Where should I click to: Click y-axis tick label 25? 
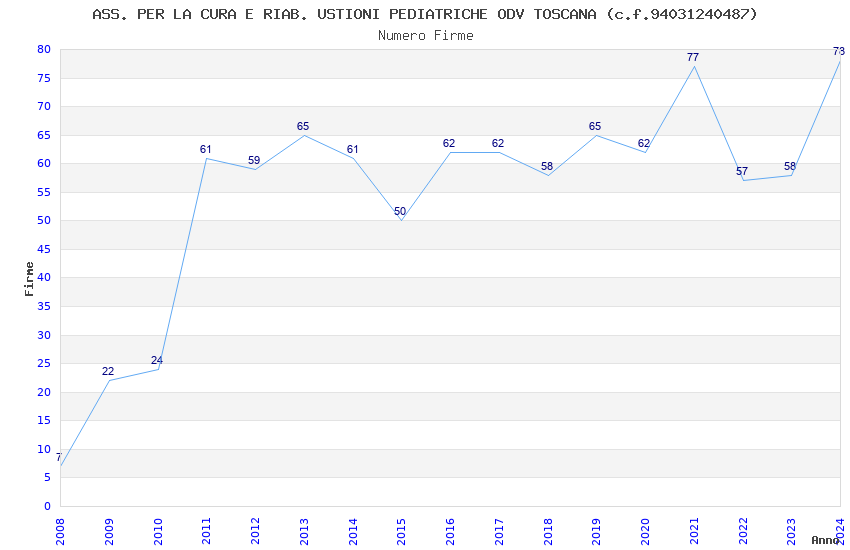(x=44, y=363)
